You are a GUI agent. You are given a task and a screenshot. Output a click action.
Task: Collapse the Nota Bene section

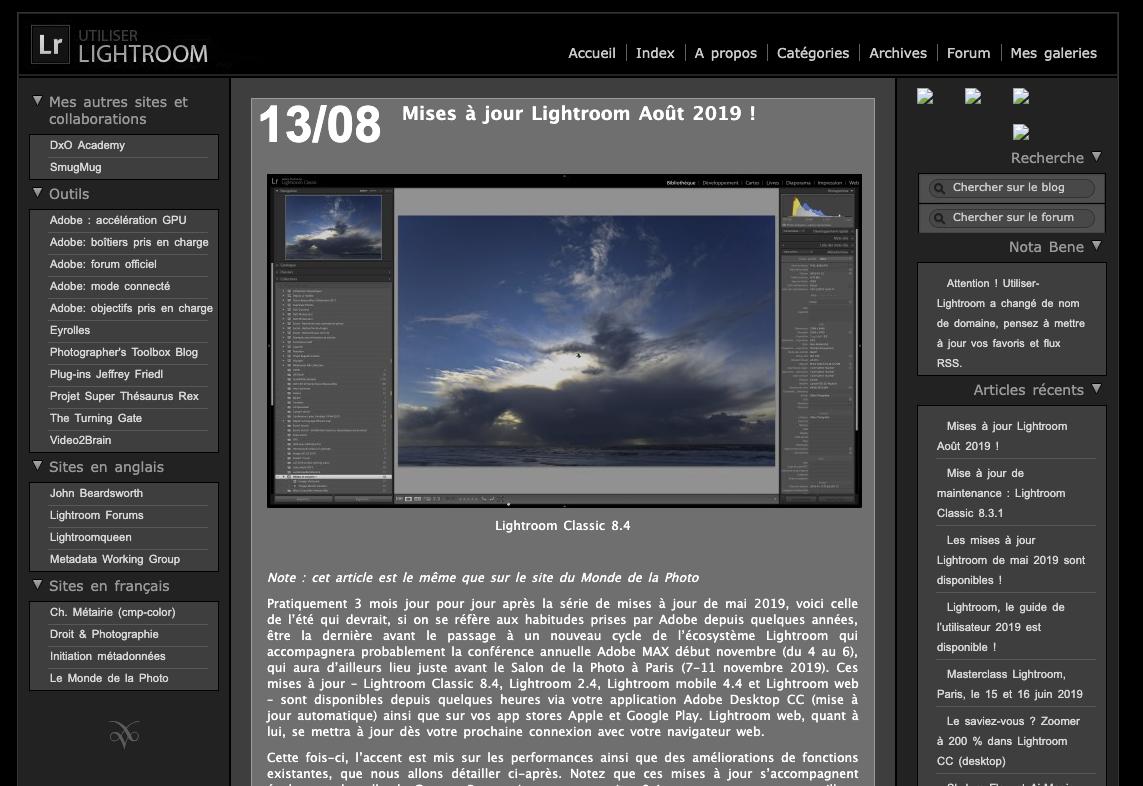pos(1097,246)
